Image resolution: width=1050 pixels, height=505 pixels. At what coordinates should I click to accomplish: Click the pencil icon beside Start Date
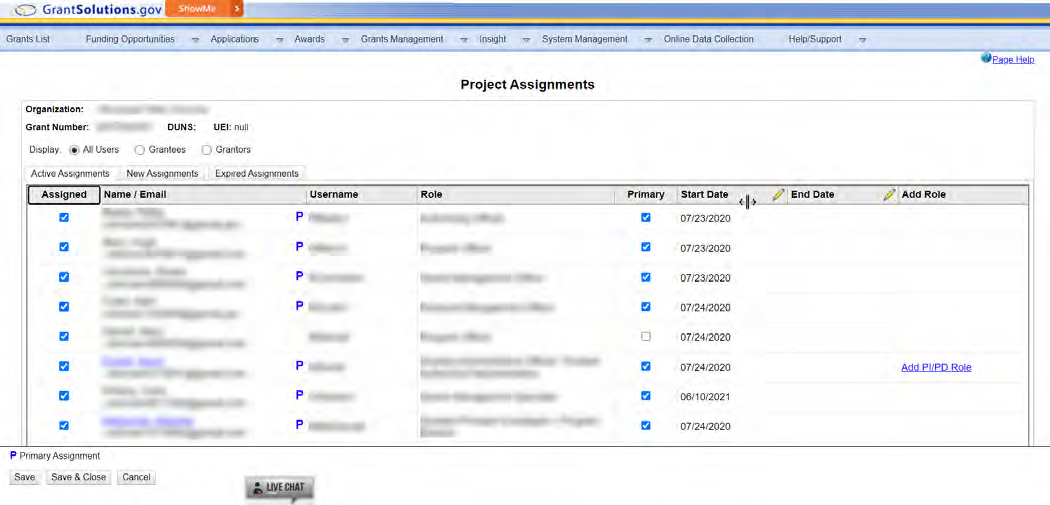click(x=777, y=195)
